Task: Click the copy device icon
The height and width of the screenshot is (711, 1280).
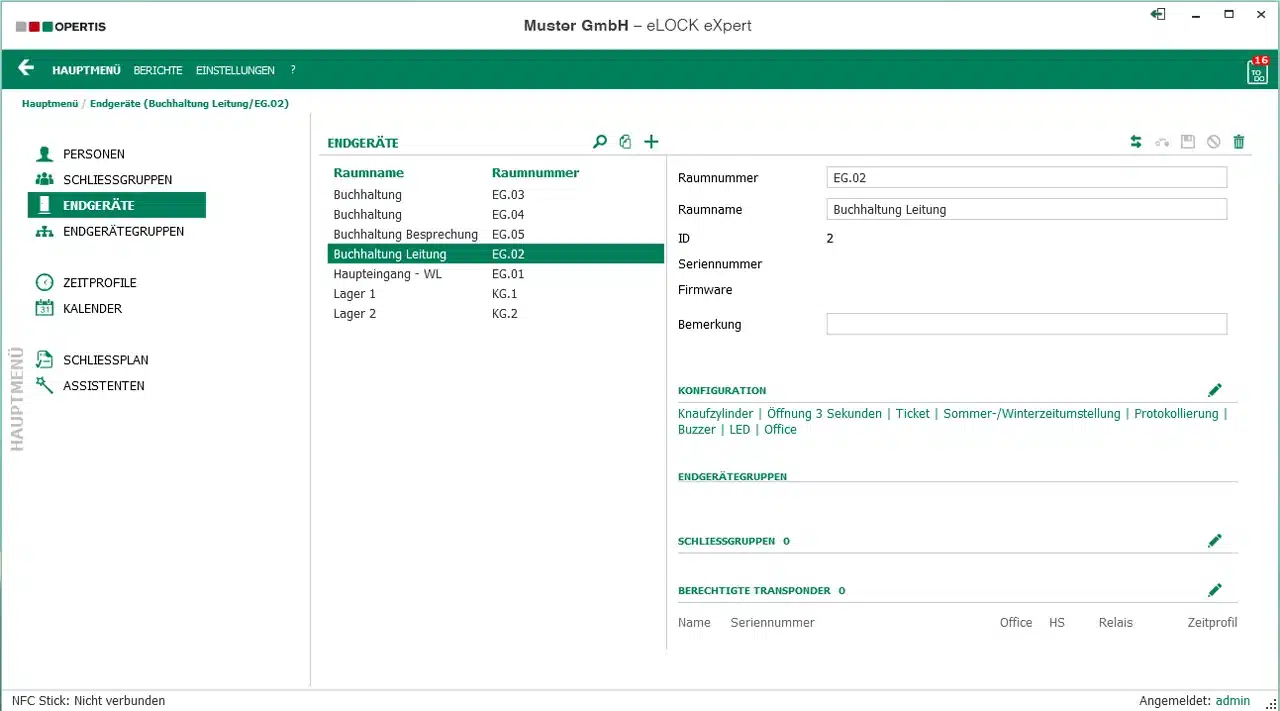Action: click(625, 142)
